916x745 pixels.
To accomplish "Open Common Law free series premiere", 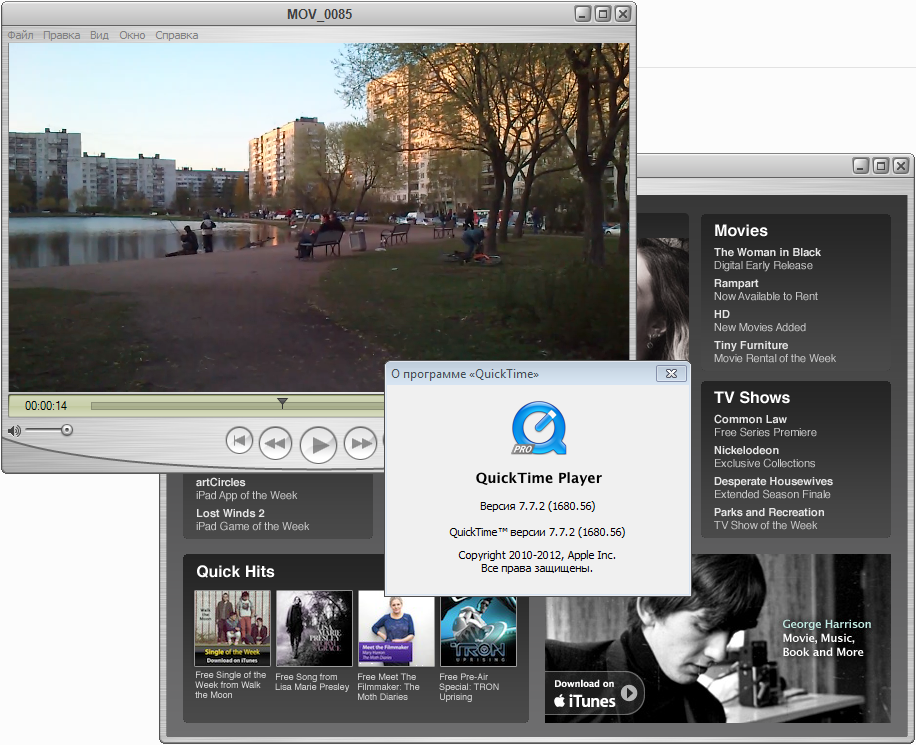I will click(765, 425).
